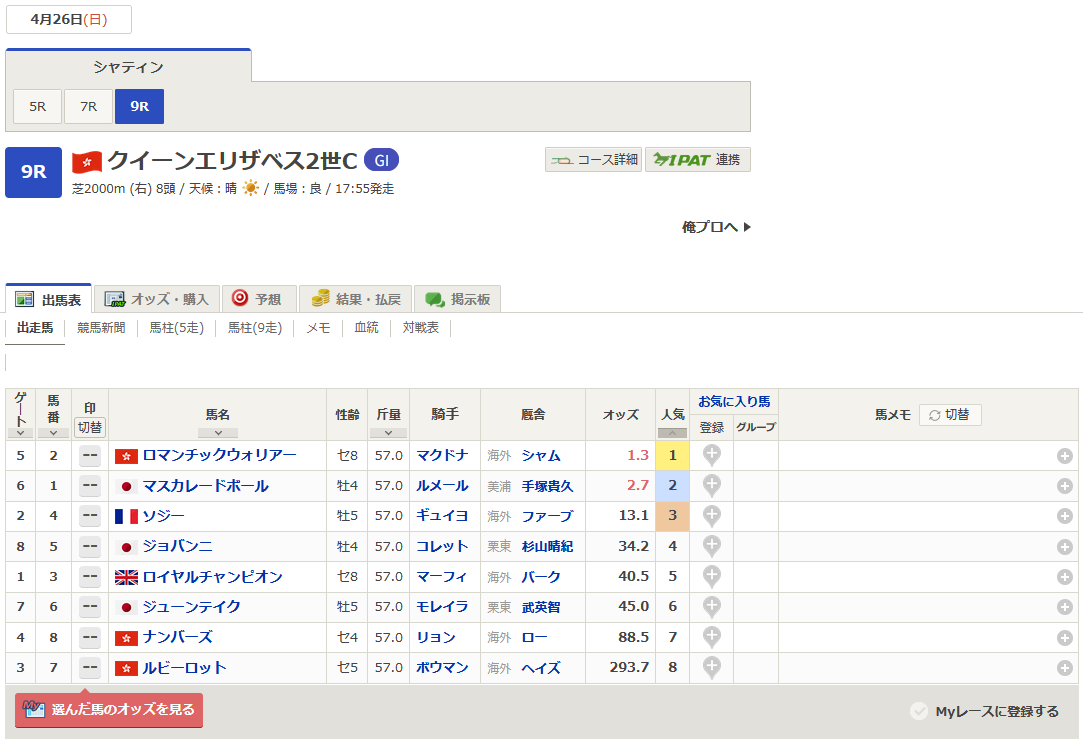
Task: Open jockey link ルメール
Action: pos(442,486)
